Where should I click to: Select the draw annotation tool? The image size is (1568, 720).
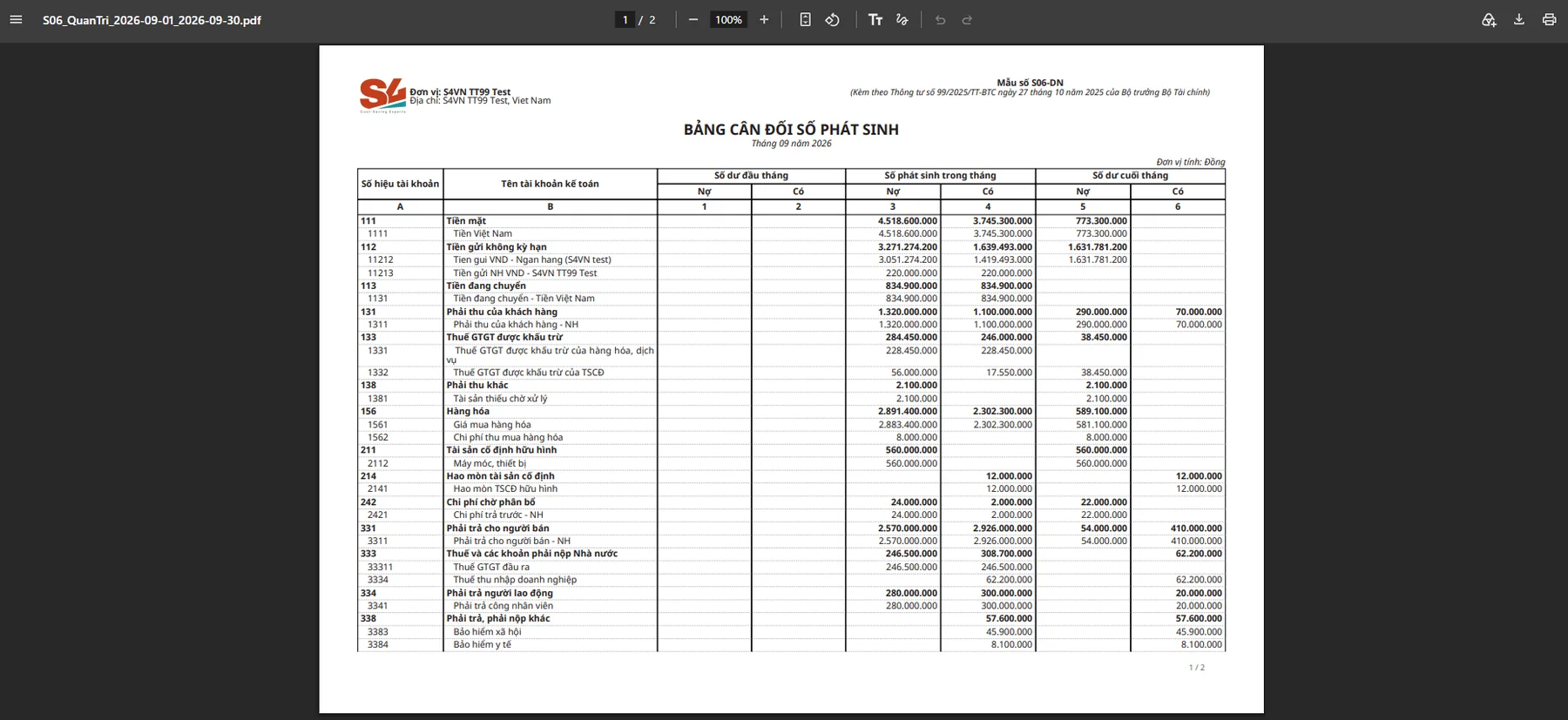pos(902,20)
